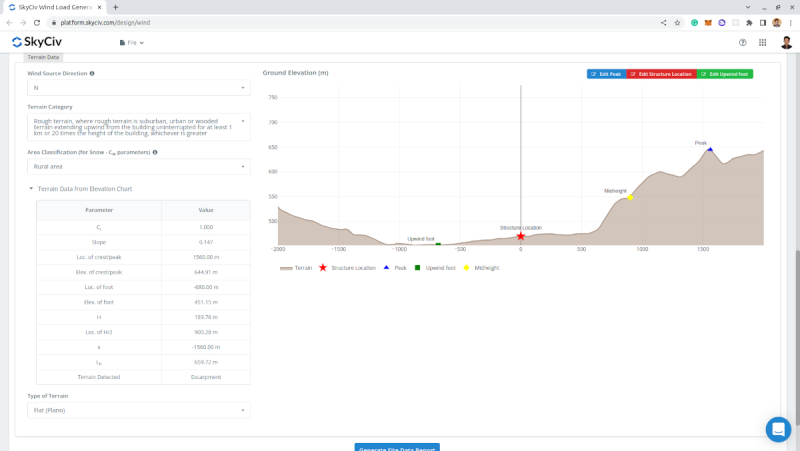Click info icon beside Wind Source Direction
Screen dimensions: 800x451
coord(92,73)
